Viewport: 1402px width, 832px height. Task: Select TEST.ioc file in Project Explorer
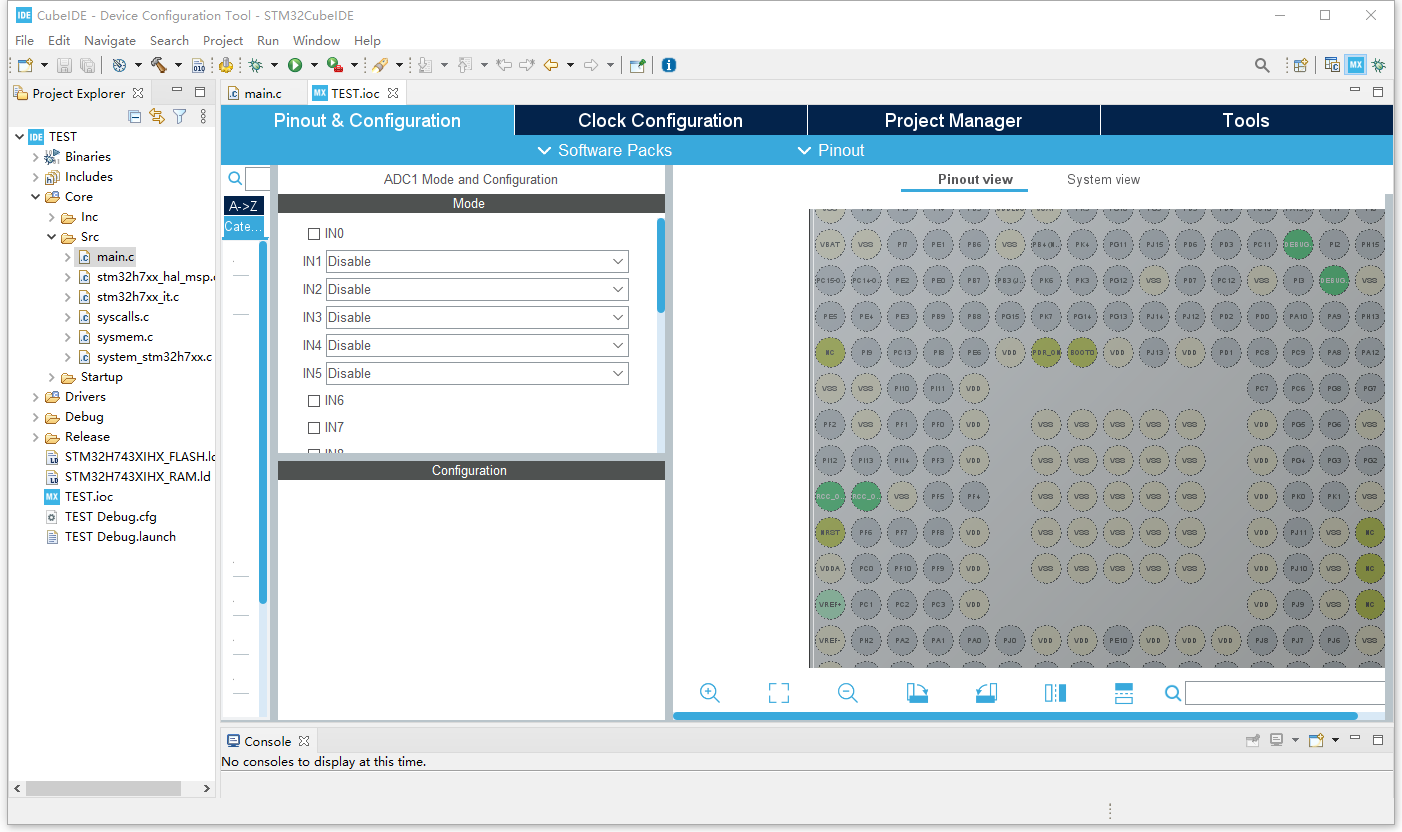[x=89, y=497]
